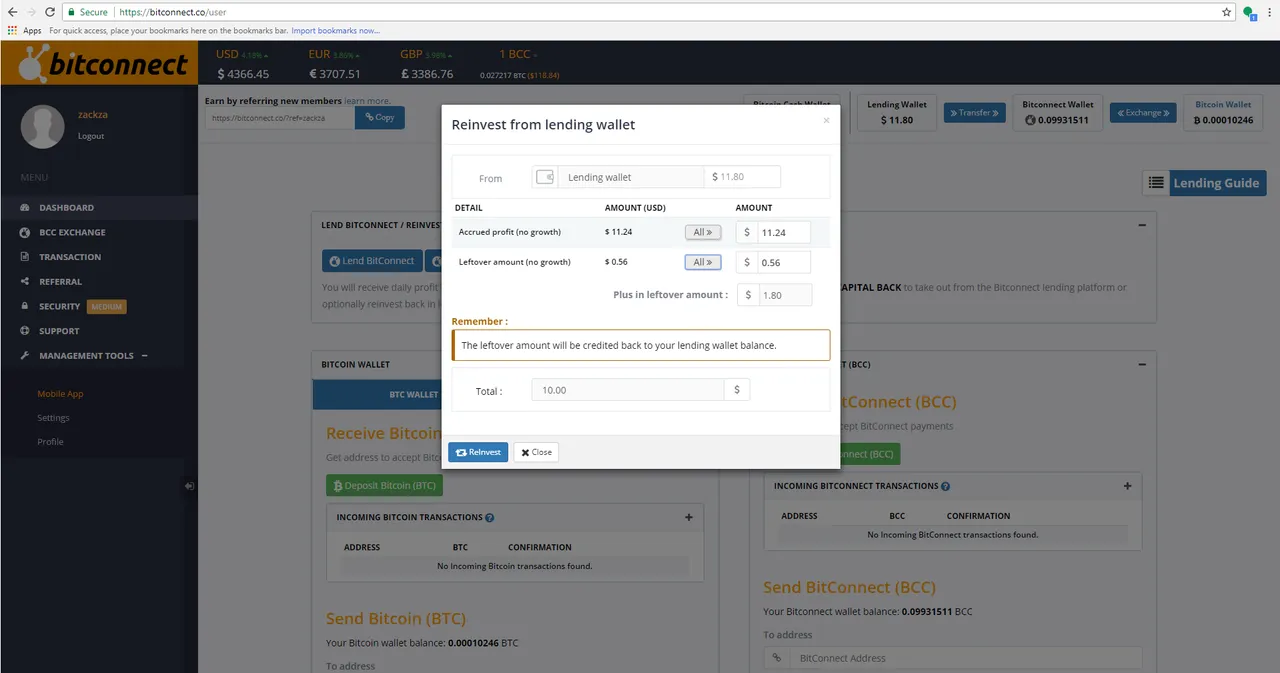Click All for Accrued profit row
This screenshot has height=673, width=1280.
click(703, 232)
